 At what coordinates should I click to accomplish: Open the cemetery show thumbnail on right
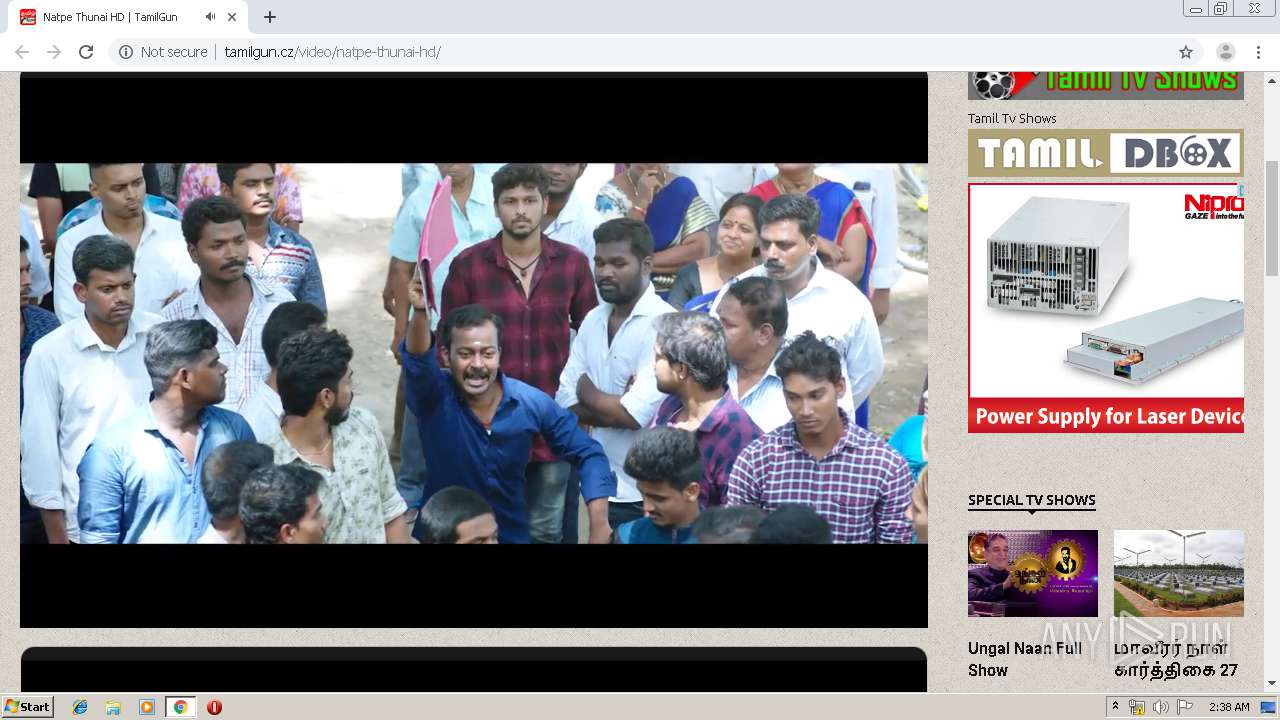pos(1179,573)
